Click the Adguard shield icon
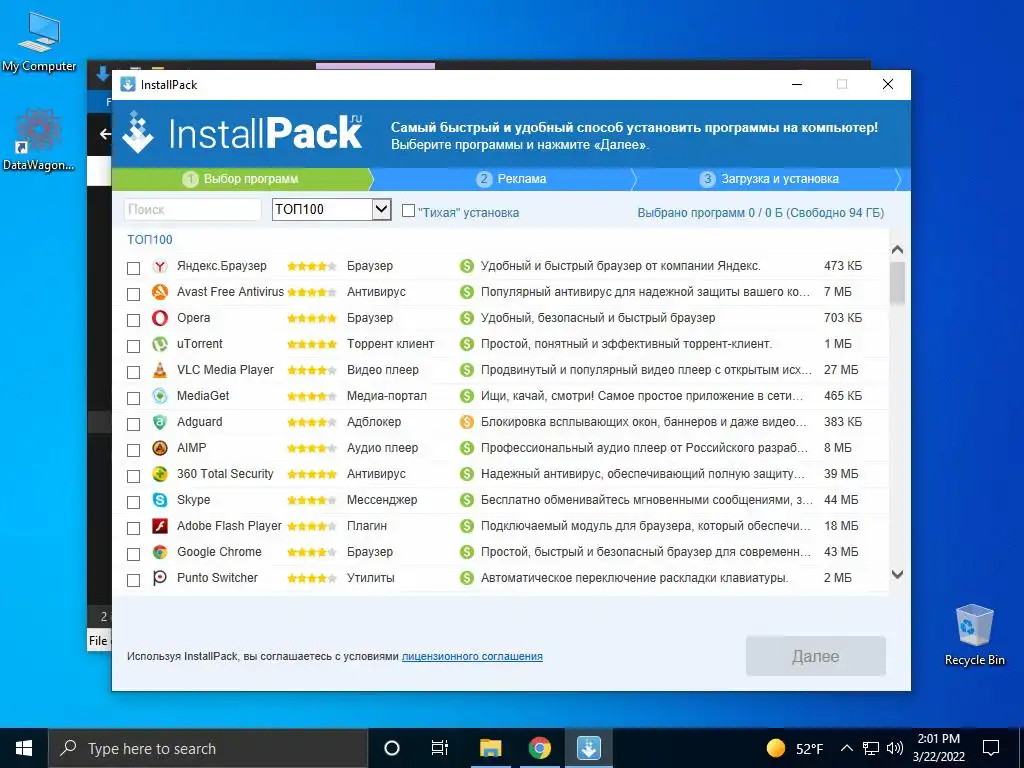1024x768 pixels. click(x=160, y=423)
